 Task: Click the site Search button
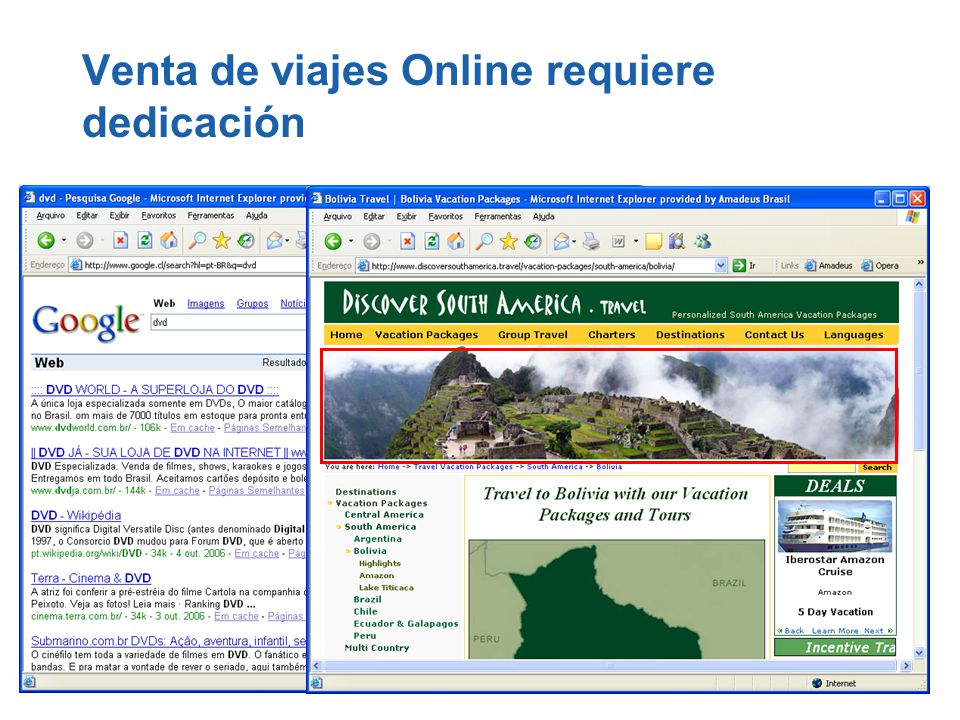[x=877, y=468]
